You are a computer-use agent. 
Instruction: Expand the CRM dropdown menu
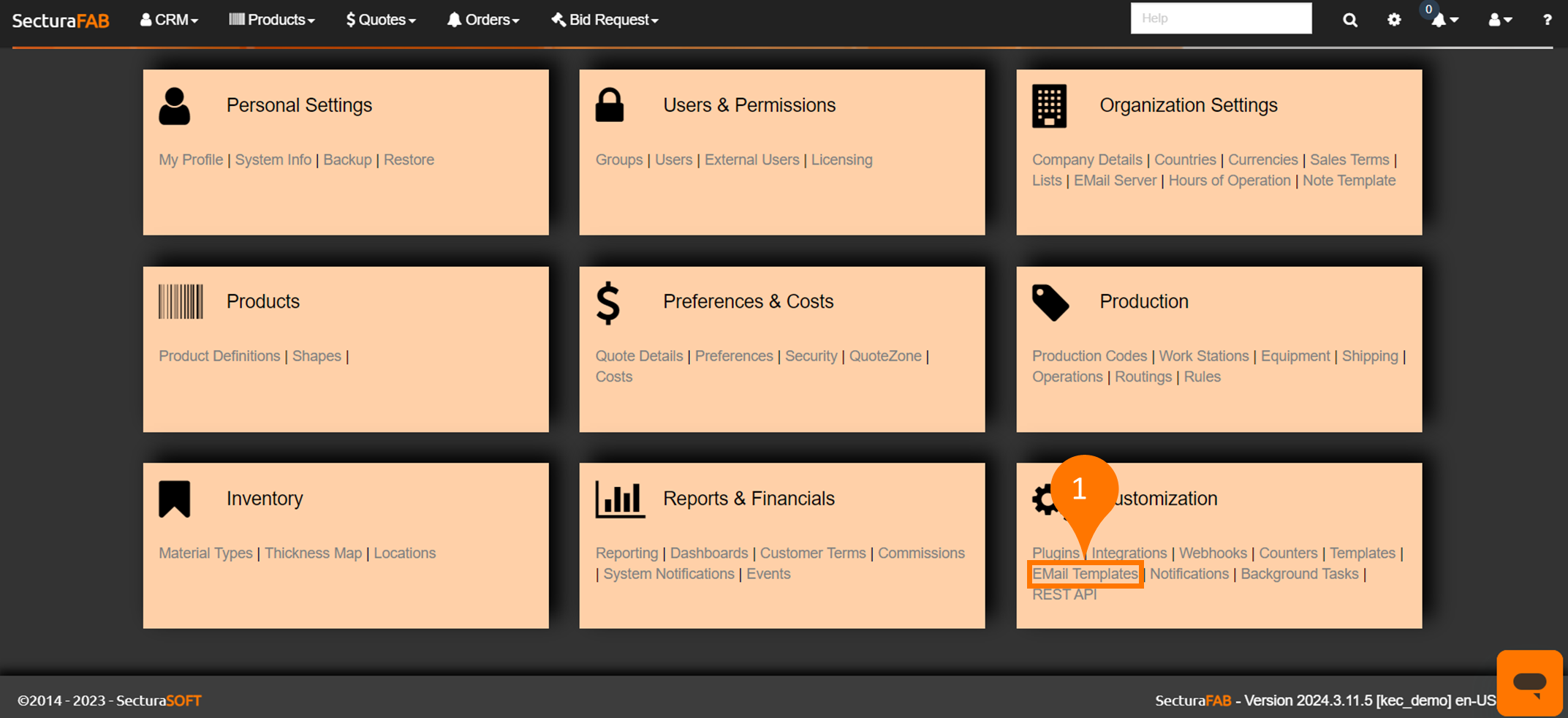(x=170, y=20)
